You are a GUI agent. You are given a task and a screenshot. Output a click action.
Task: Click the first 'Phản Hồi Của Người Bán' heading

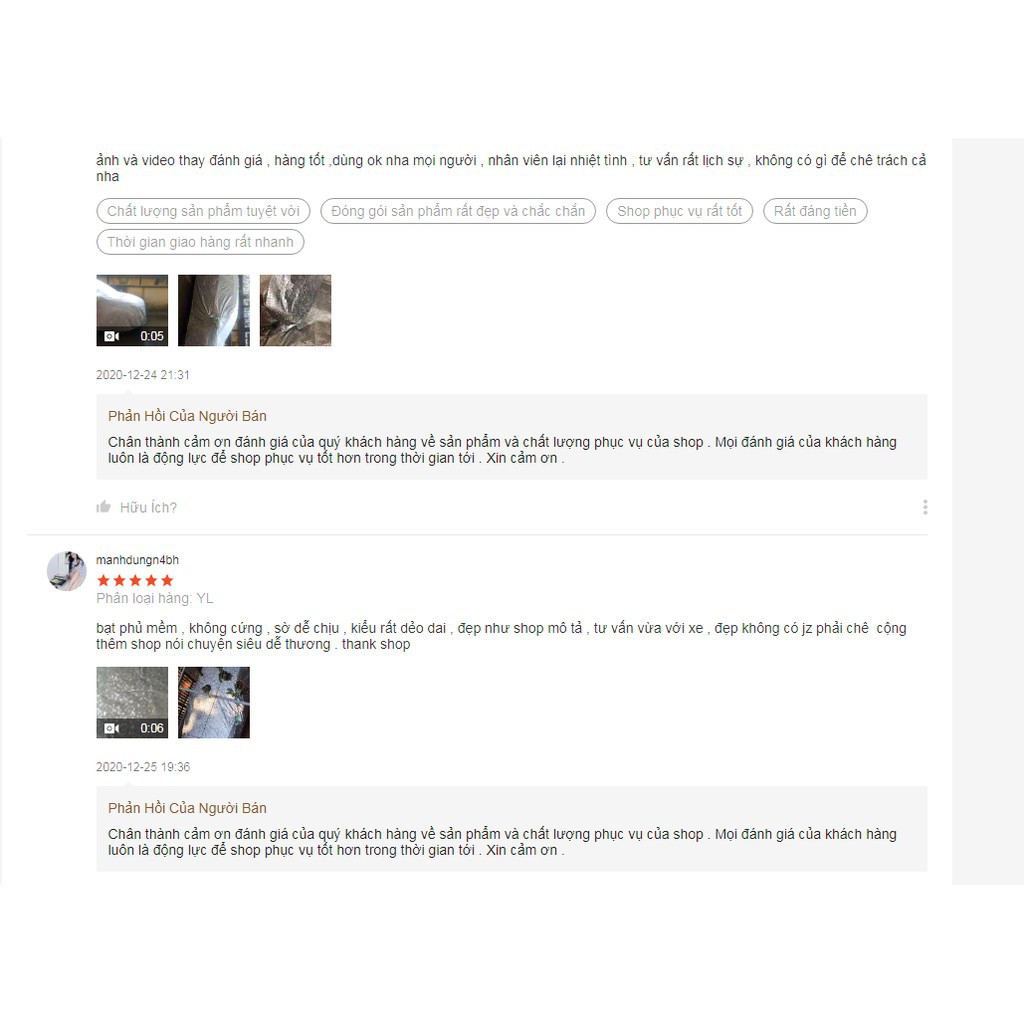(x=187, y=416)
